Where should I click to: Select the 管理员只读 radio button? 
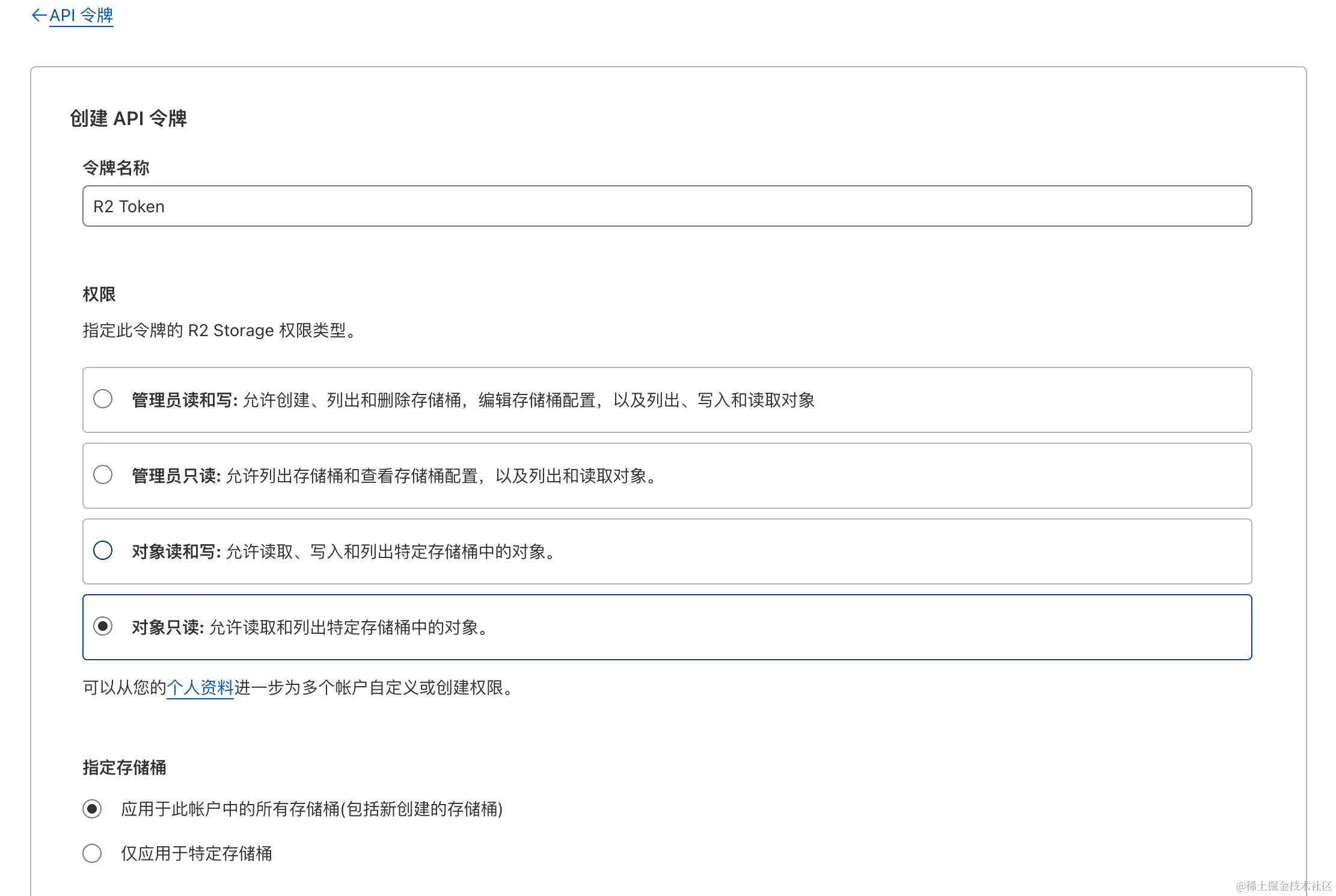[103, 475]
